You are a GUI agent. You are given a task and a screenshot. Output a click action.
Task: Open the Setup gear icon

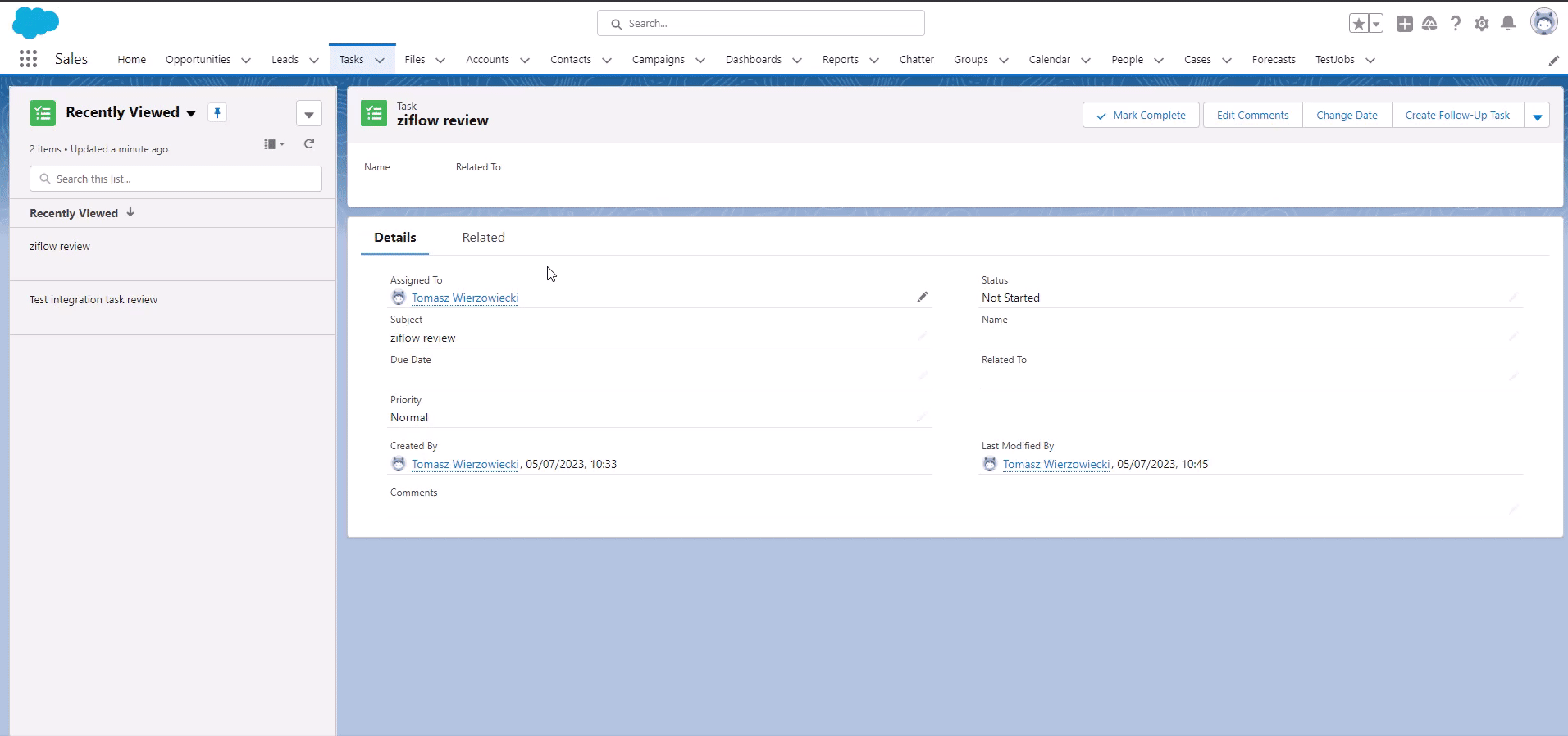coord(1481,24)
